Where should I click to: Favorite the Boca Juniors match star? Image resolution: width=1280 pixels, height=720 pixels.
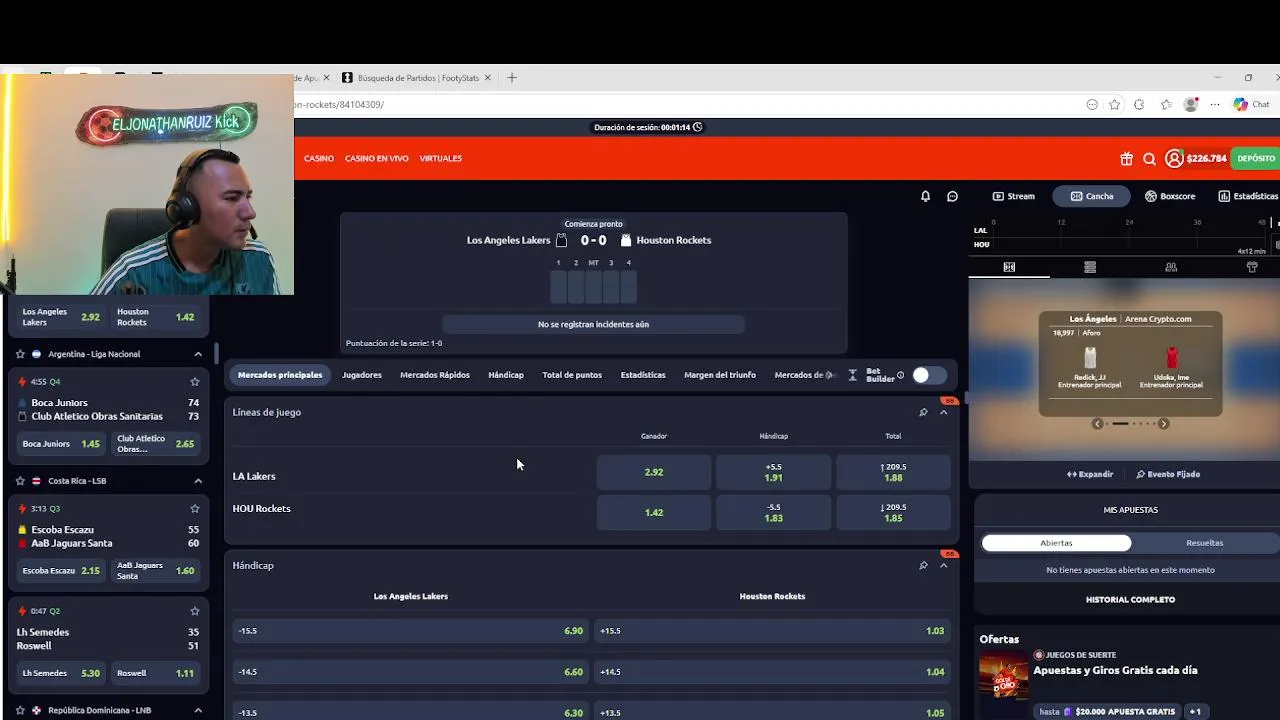(x=195, y=381)
